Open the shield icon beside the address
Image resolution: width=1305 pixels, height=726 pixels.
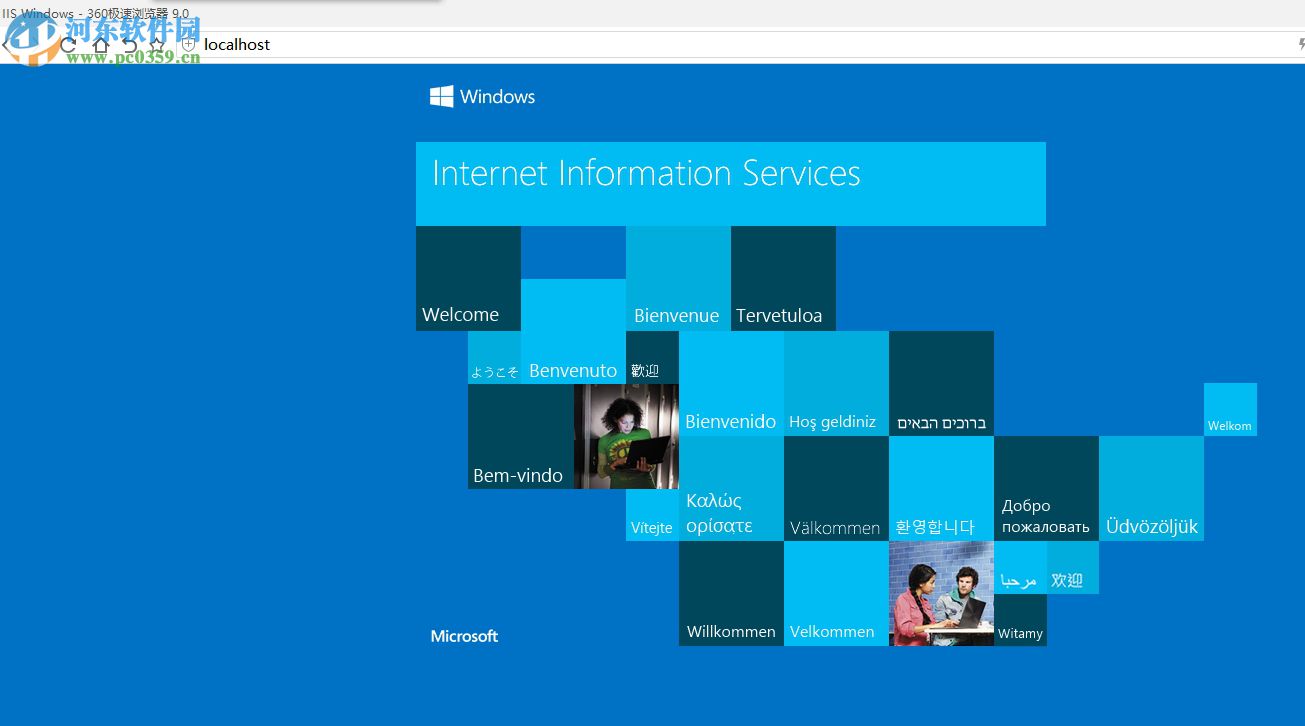pyautogui.click(x=188, y=45)
